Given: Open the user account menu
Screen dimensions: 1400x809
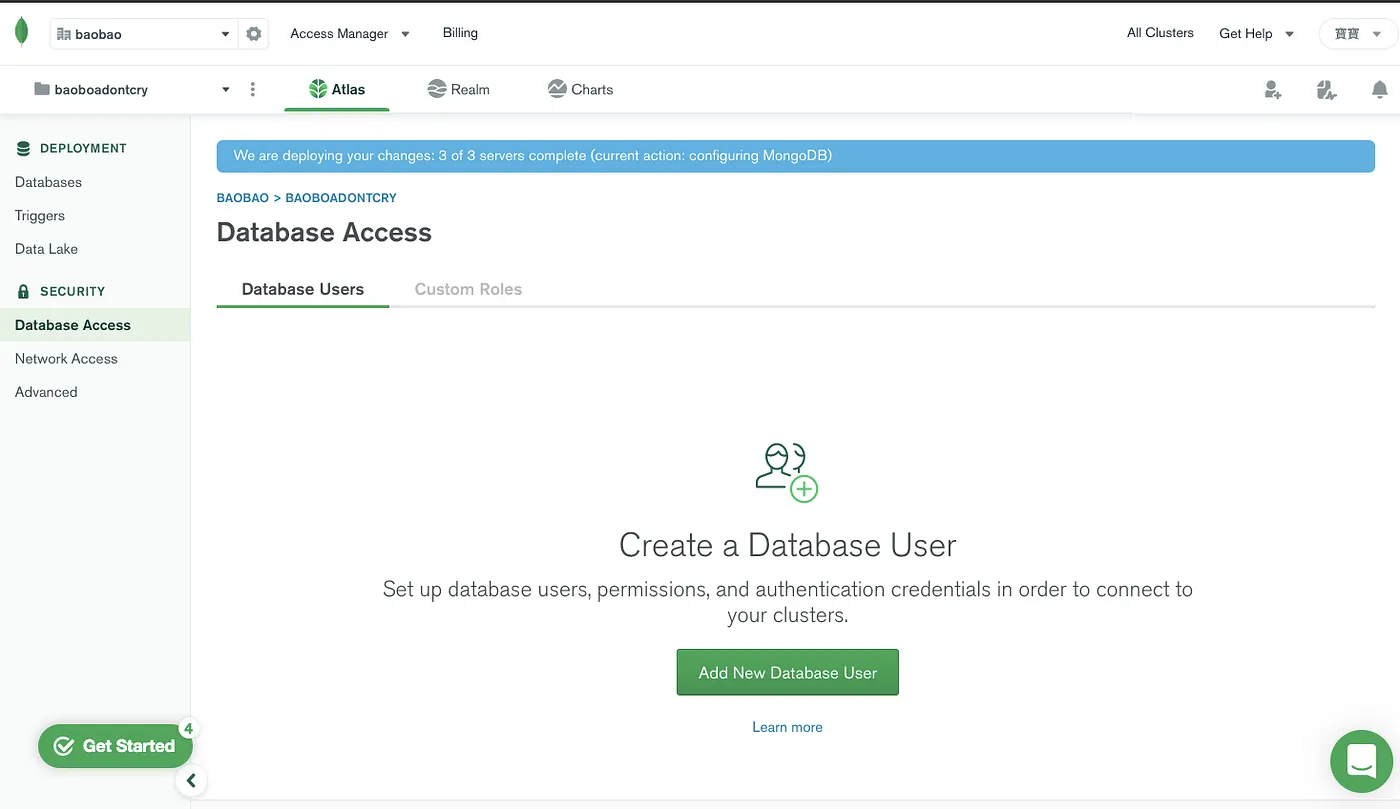Looking at the screenshot, I should point(1357,33).
